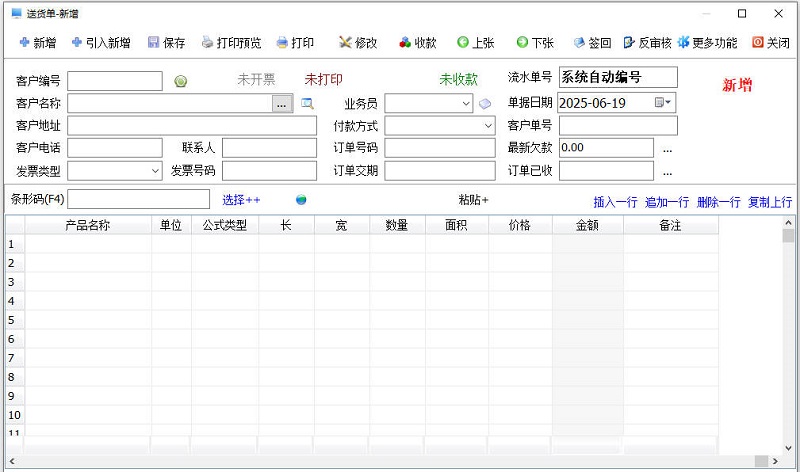Click the vertical scrollbar down arrow

coord(788,448)
